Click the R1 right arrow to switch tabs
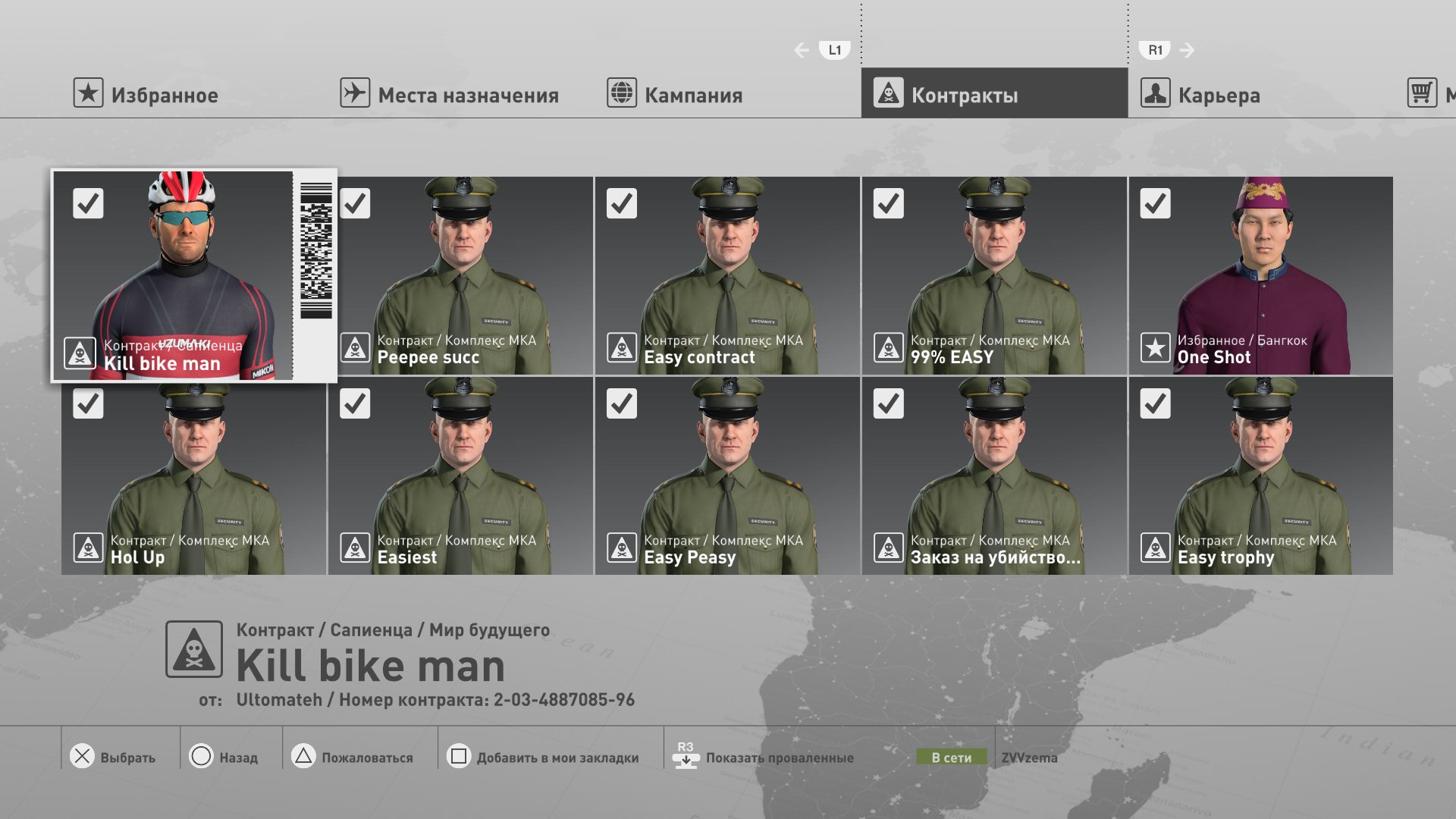The height and width of the screenshot is (819, 1456). coord(1188,50)
